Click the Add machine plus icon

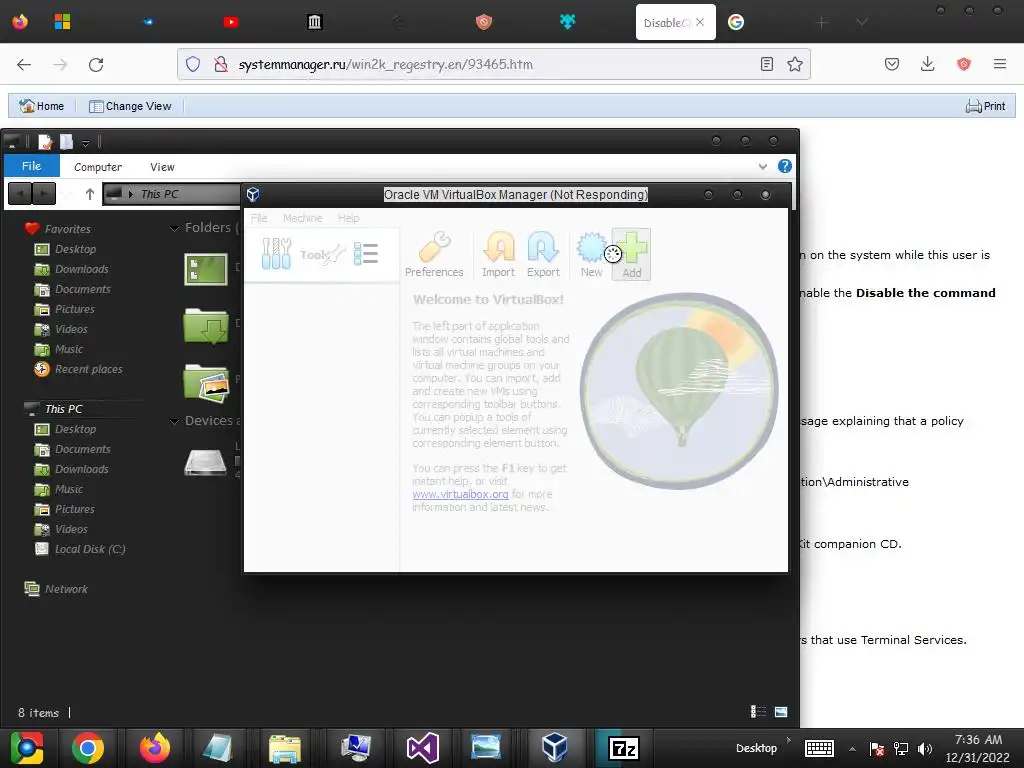coord(632,255)
